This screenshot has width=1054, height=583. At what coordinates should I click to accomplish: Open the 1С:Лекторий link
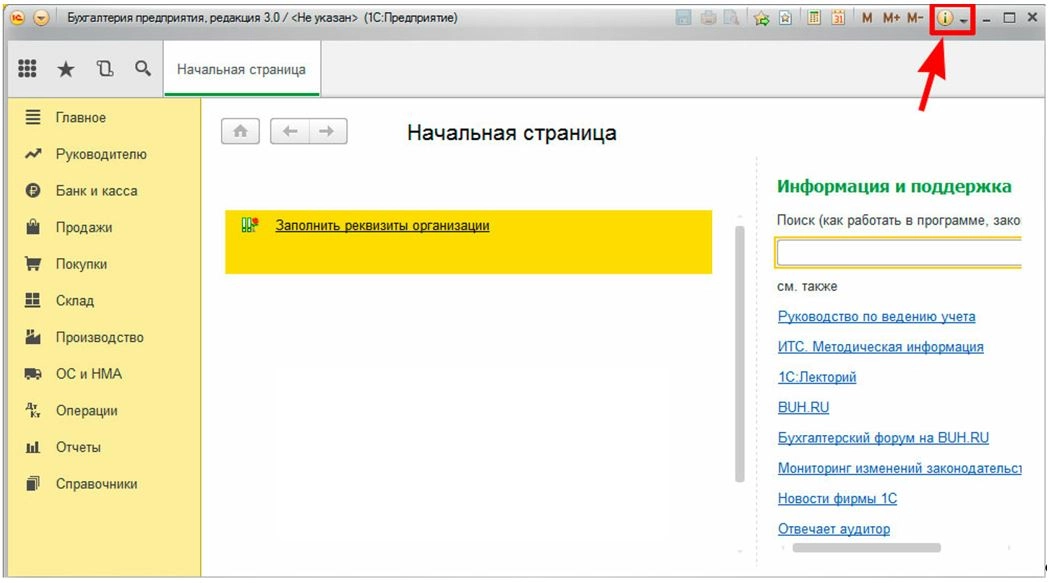pos(817,377)
